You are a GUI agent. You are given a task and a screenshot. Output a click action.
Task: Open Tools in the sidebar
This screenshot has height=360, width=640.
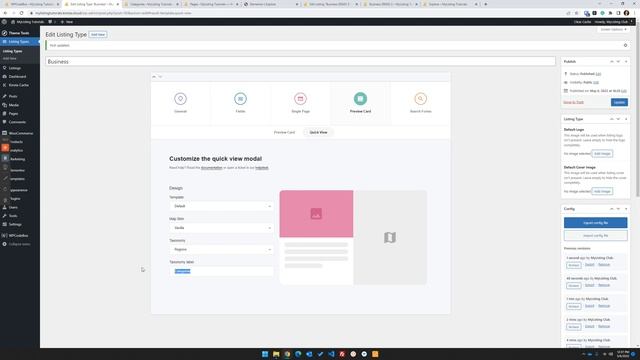[x=13, y=216]
